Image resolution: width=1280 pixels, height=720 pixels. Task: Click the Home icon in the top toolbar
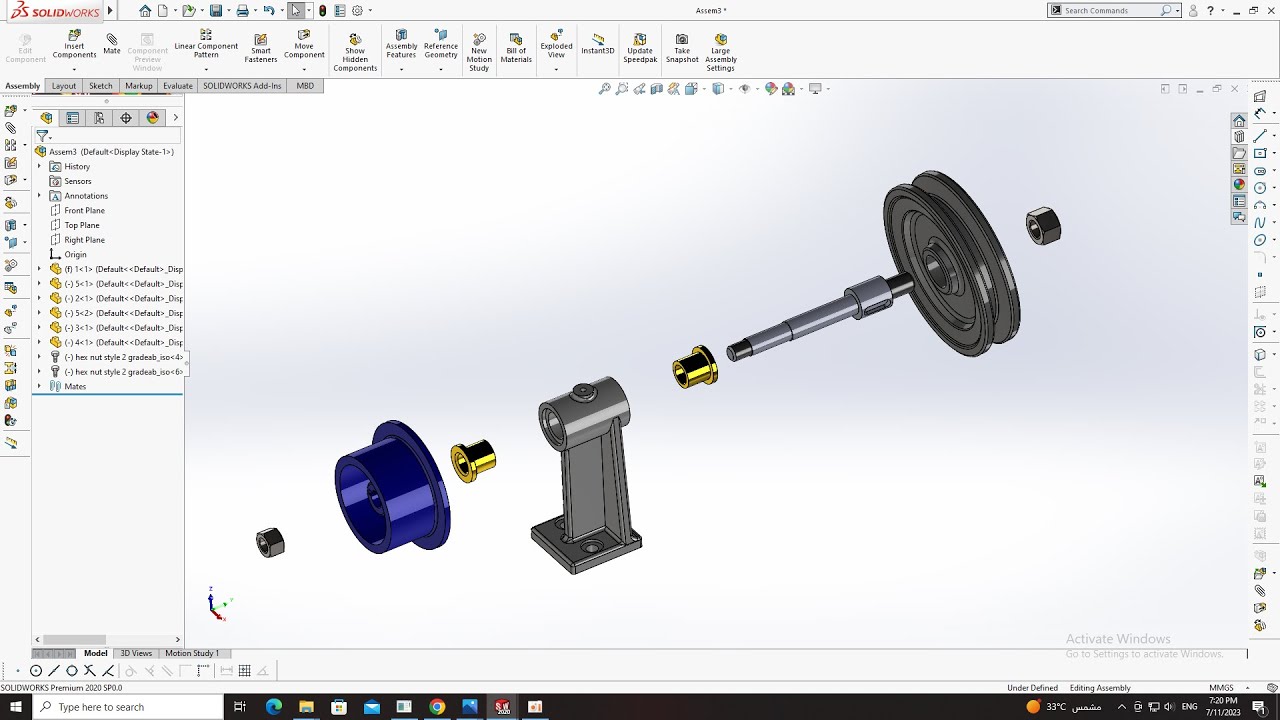145,11
